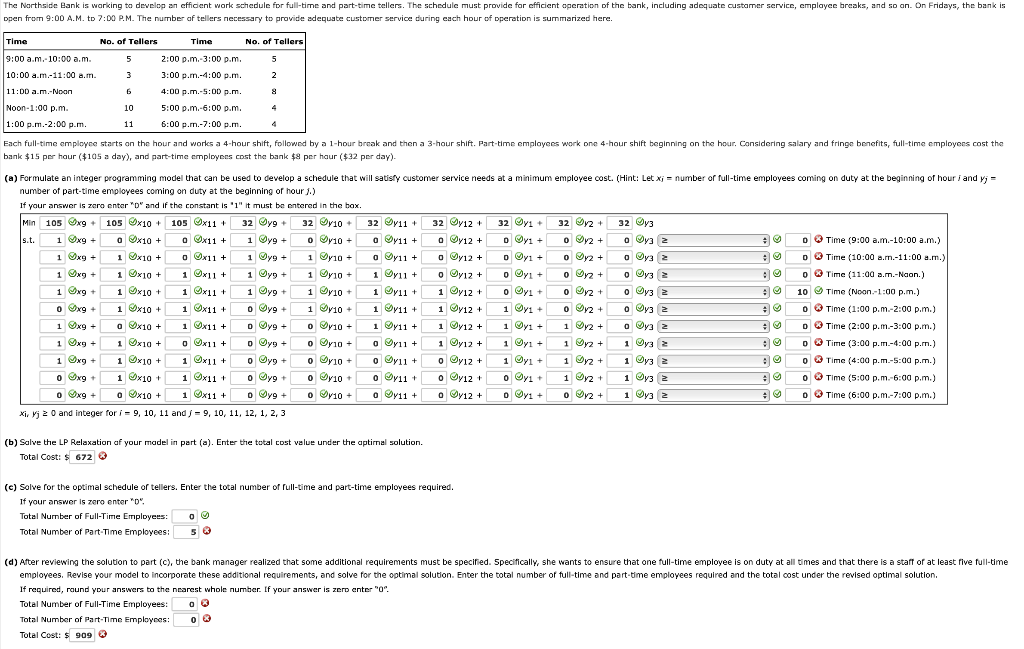This screenshot has width=1024, height=649.
Task: Click part (c) Total Number of Part-Time Employees field
Action: pyautogui.click(x=186, y=532)
